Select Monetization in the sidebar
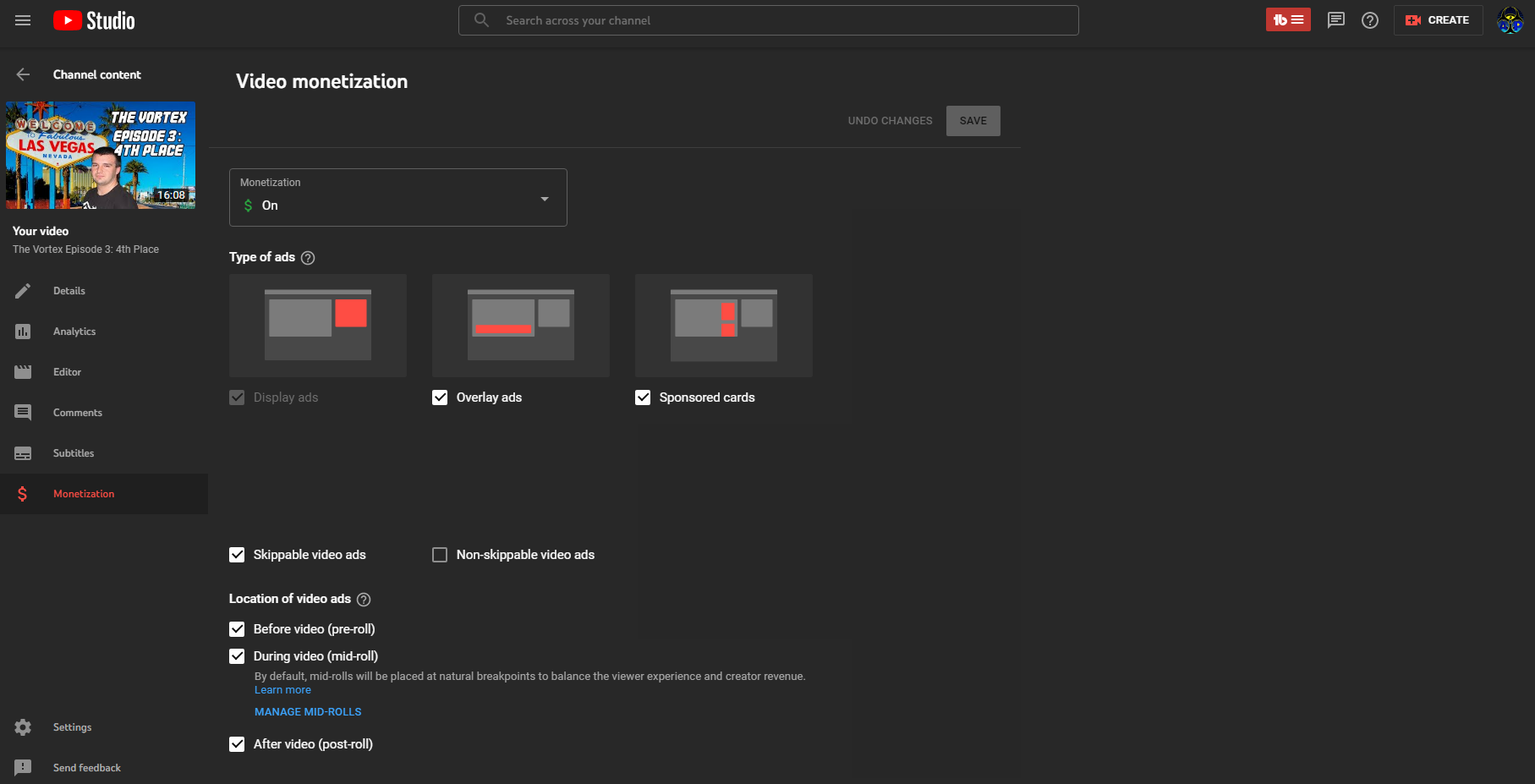Screen dimensions: 1535x784 click(x=104, y=494)
